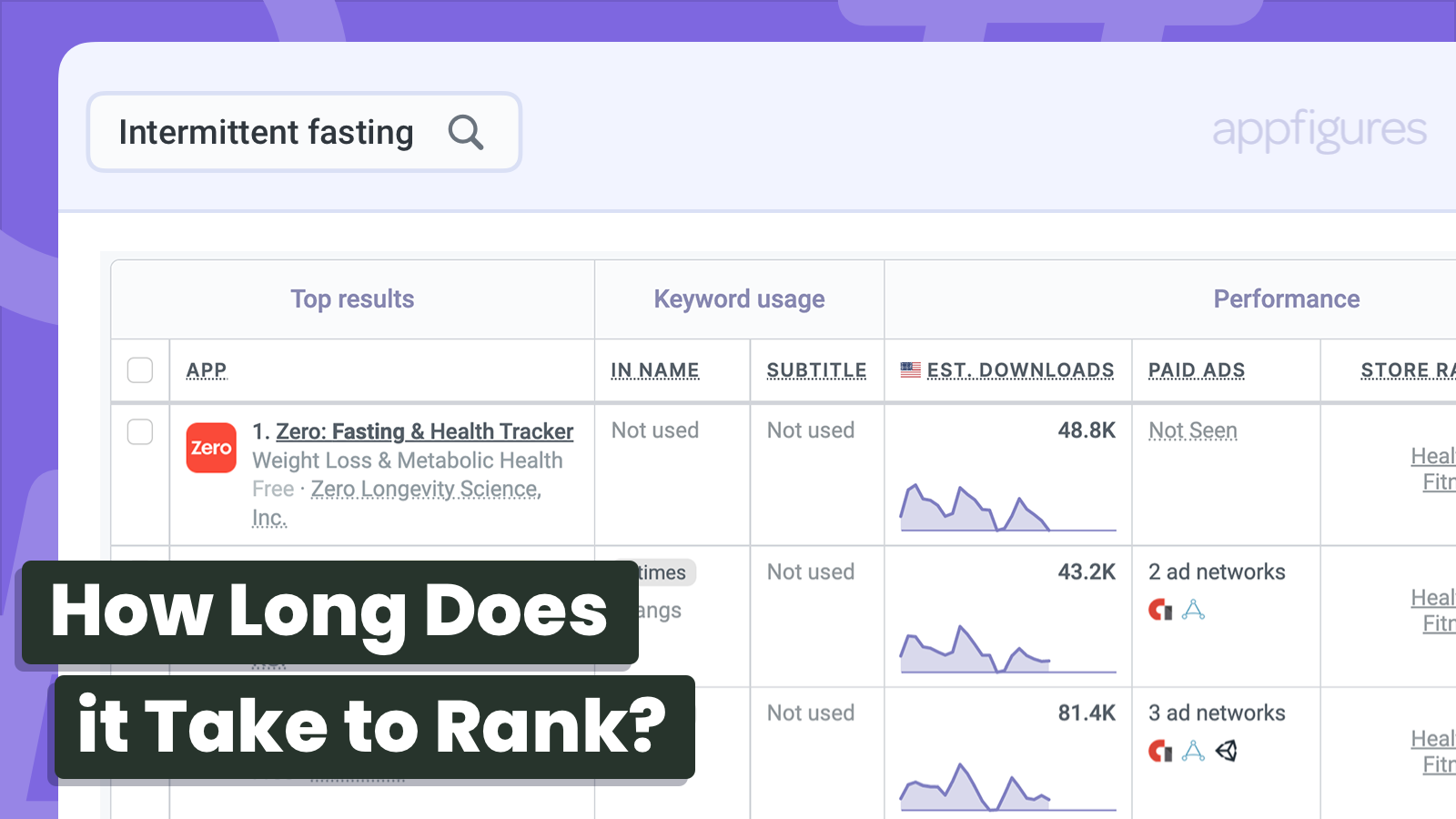Click the 43.2K downloads sparkline chart
The width and height of the screenshot is (1456, 819).
point(1007,649)
